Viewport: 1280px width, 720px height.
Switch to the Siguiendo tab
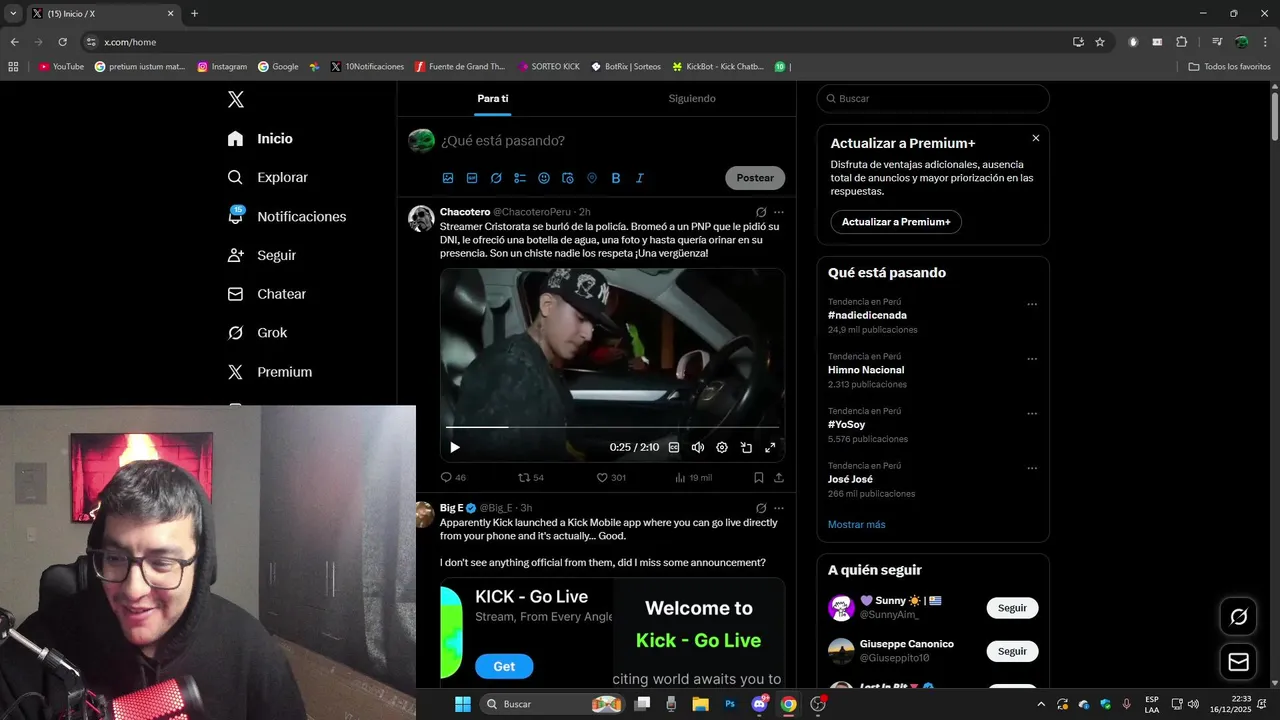692,98
